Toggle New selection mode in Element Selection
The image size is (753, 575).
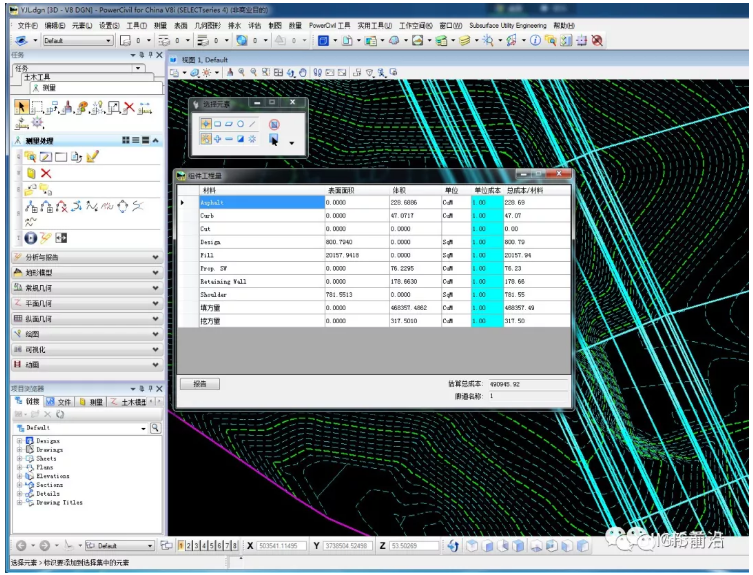[206, 139]
